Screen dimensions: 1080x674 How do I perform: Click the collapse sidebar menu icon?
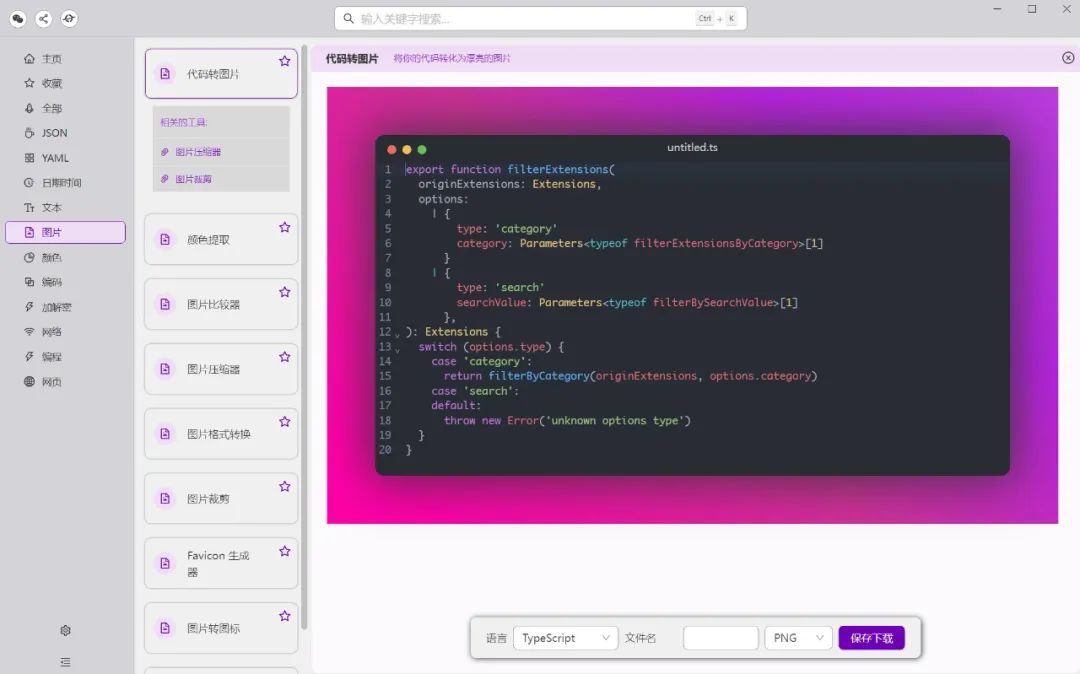pyautogui.click(x=65, y=662)
